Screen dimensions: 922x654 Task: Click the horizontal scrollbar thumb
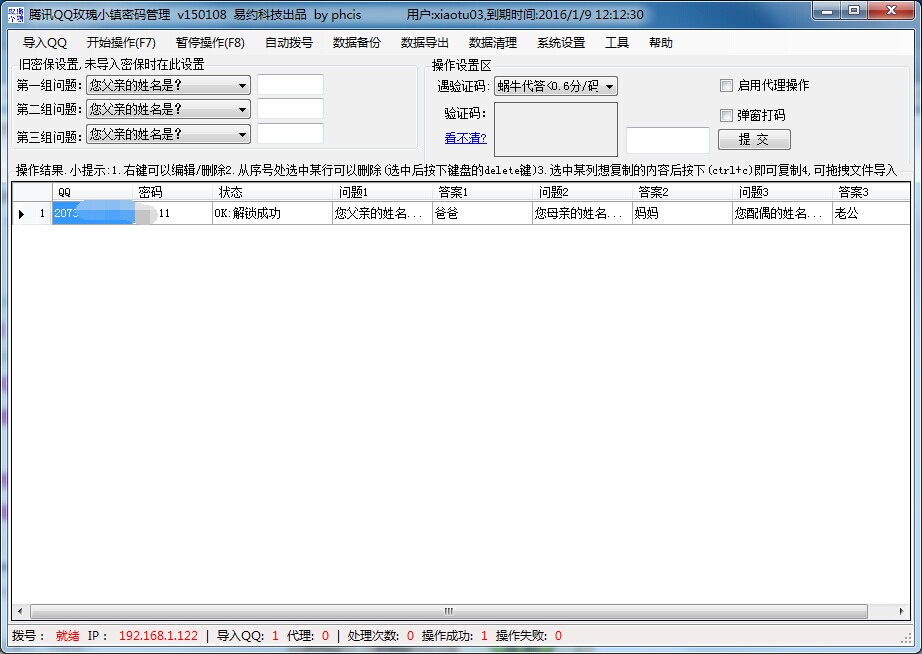point(449,611)
